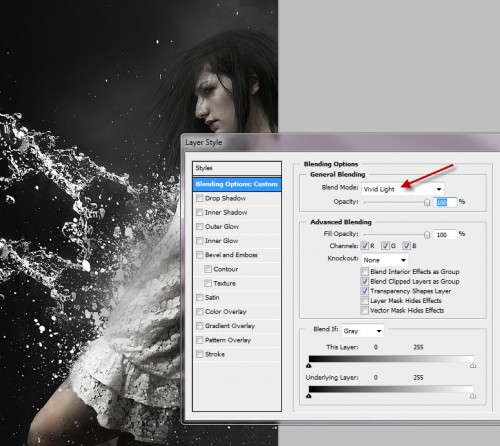500x446 pixels.
Task: Click Underlying Layer white point triangle
Action: pyautogui.click(x=473, y=396)
